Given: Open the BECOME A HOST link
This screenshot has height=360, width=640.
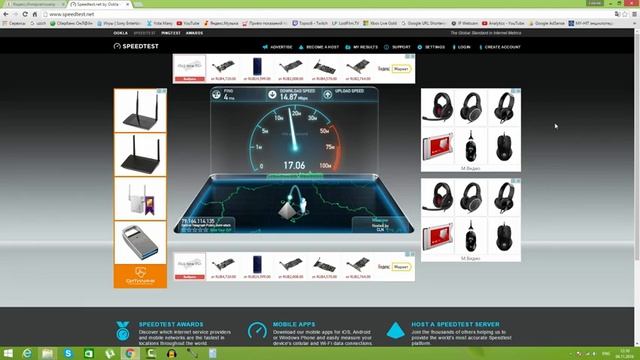Looking at the screenshot, I should click(319, 47).
